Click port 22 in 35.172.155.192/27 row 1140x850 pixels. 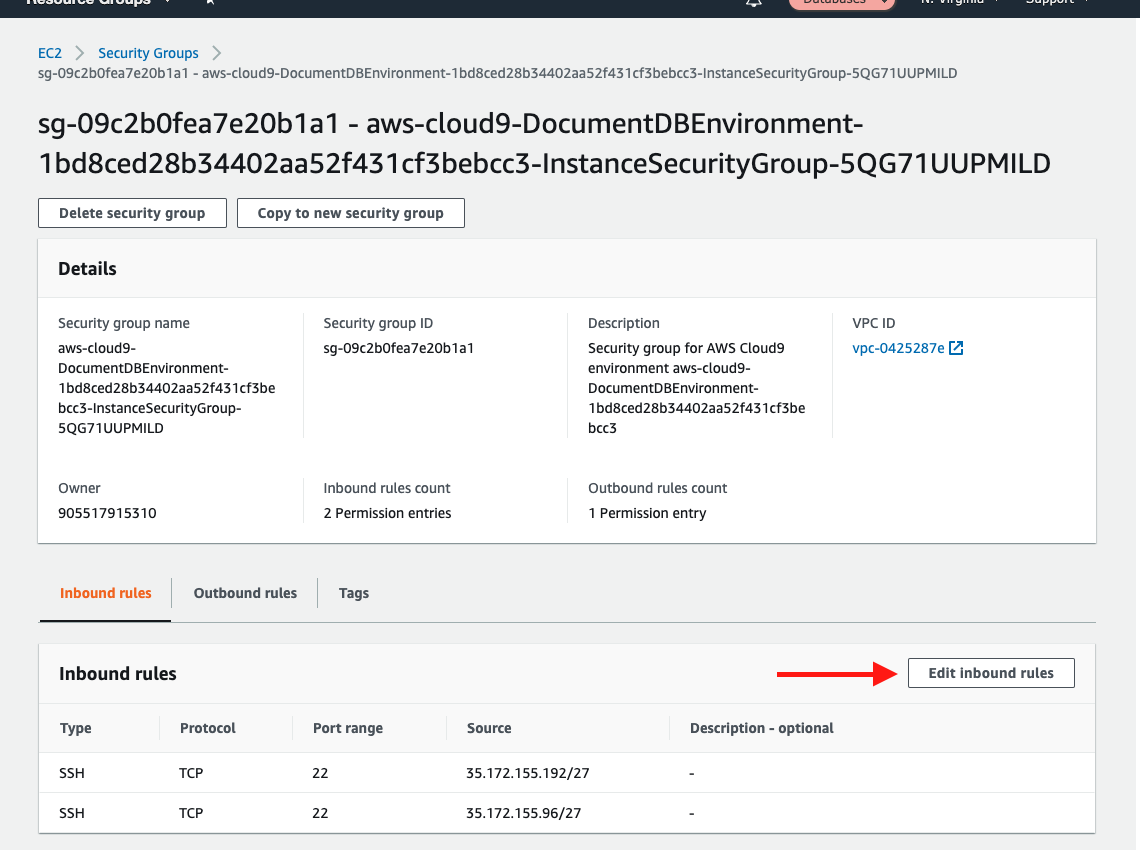point(321,773)
